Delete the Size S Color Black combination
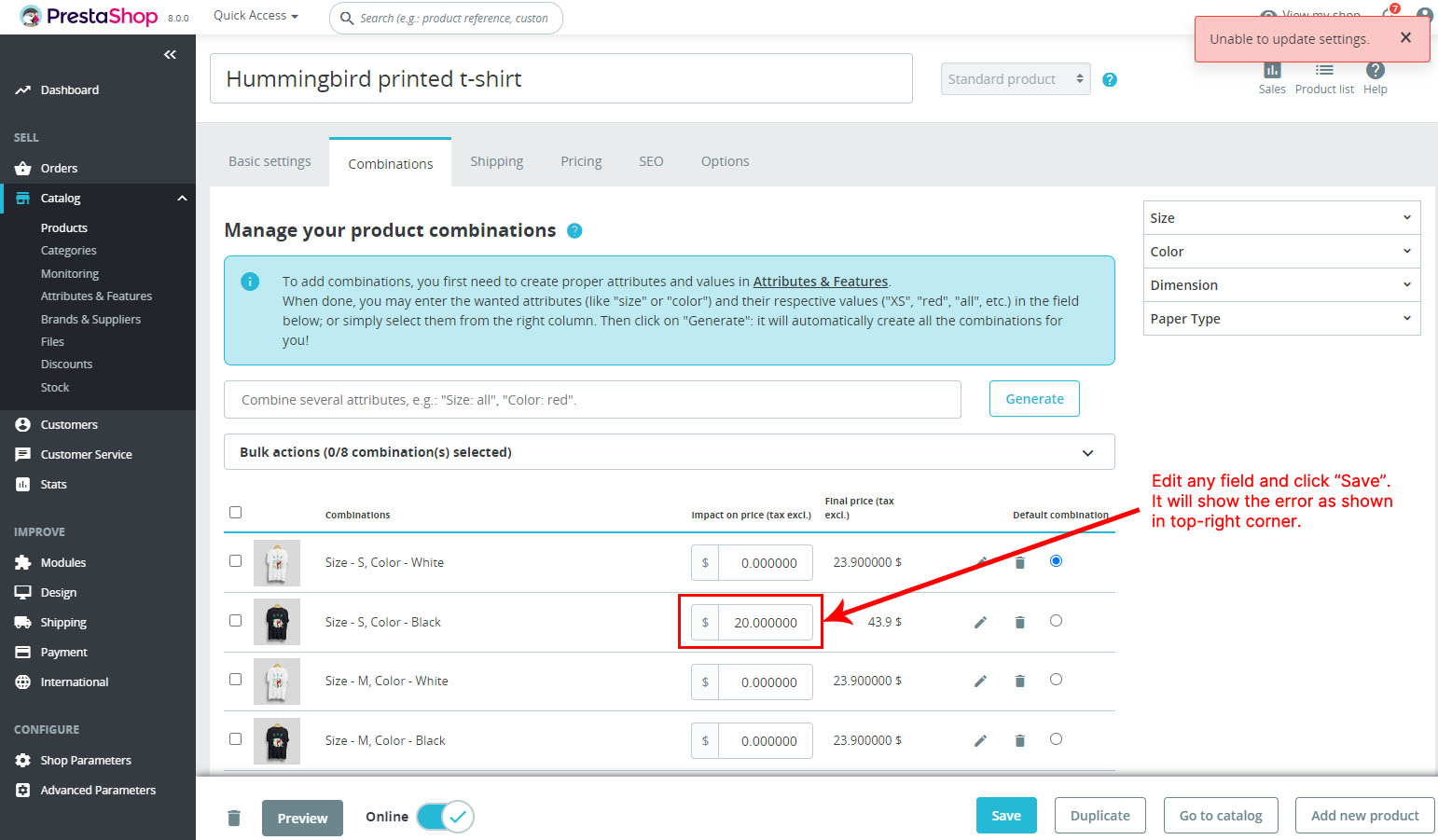Screen dimensions: 1438x840 click(1019, 621)
